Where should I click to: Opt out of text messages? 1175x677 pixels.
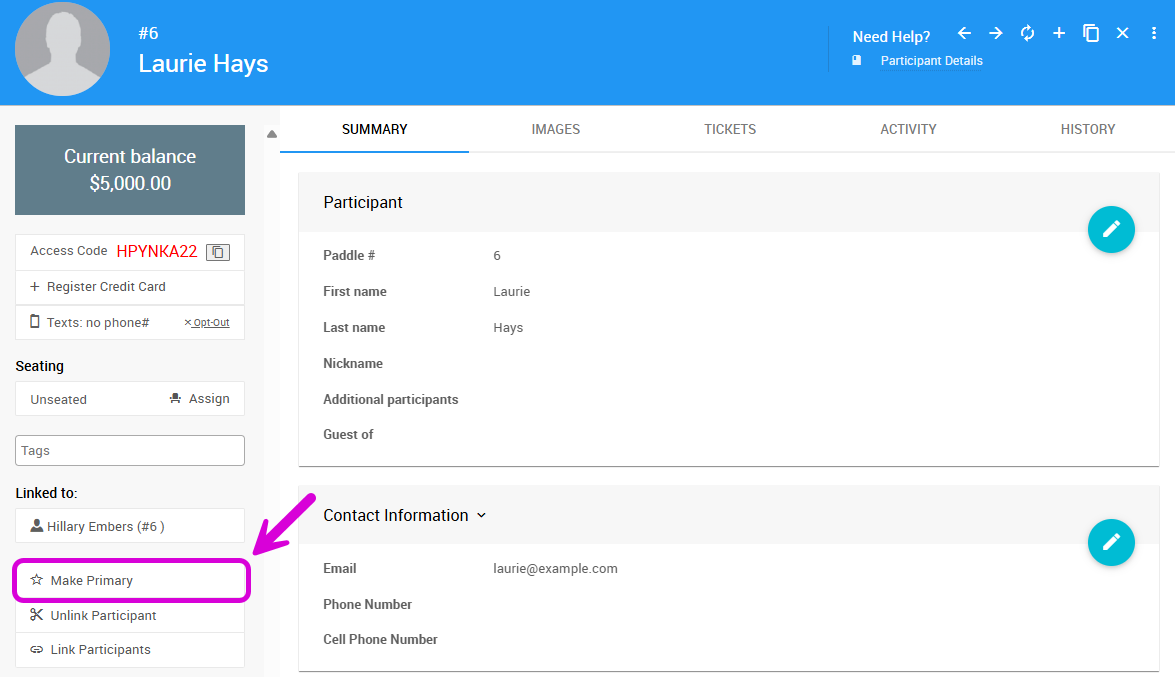click(x=207, y=323)
